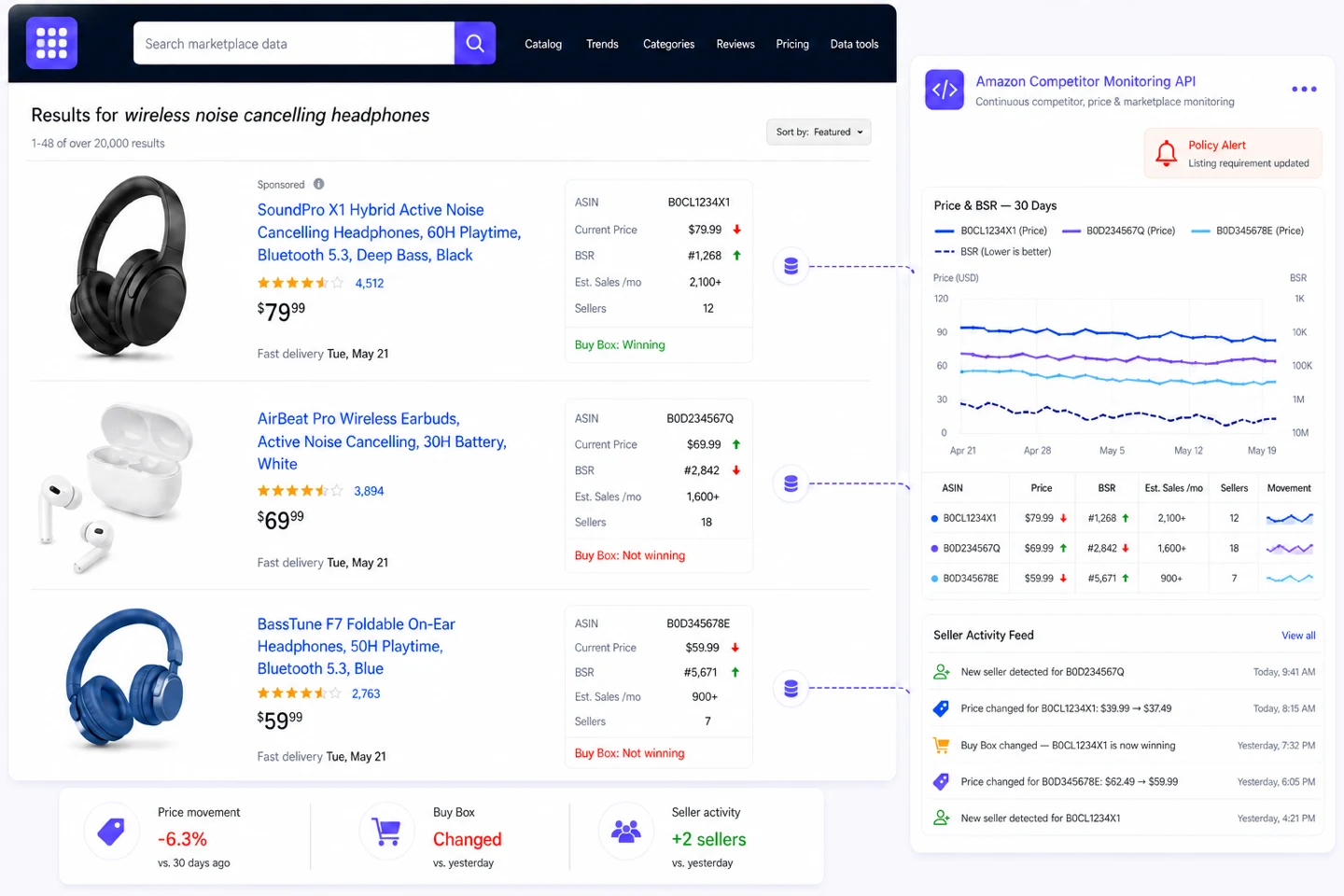Click the red down arrow next to #2,842 card
This screenshot has width=1344, height=896.
click(x=735, y=470)
